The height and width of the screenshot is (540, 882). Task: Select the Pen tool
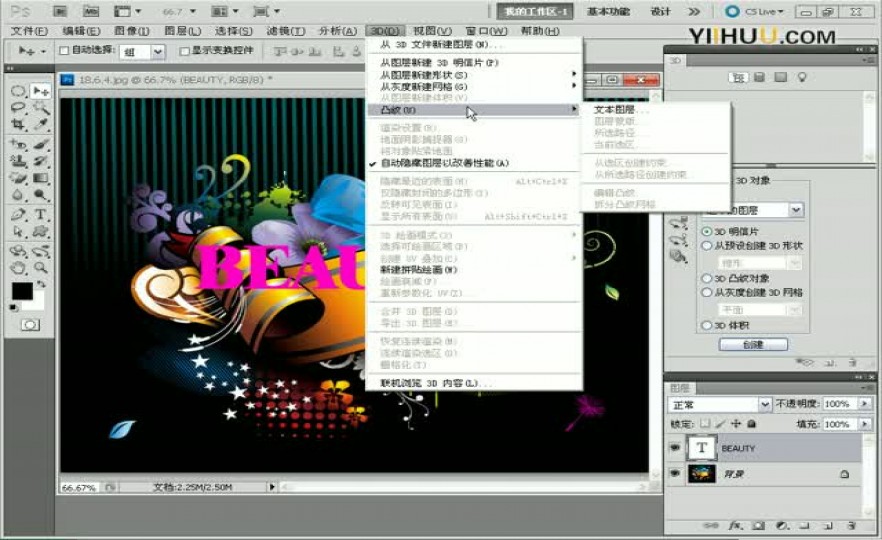tap(18, 214)
